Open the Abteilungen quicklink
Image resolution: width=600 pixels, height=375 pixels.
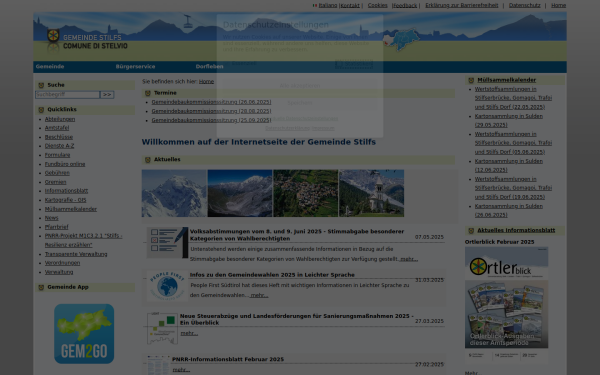click(x=60, y=119)
